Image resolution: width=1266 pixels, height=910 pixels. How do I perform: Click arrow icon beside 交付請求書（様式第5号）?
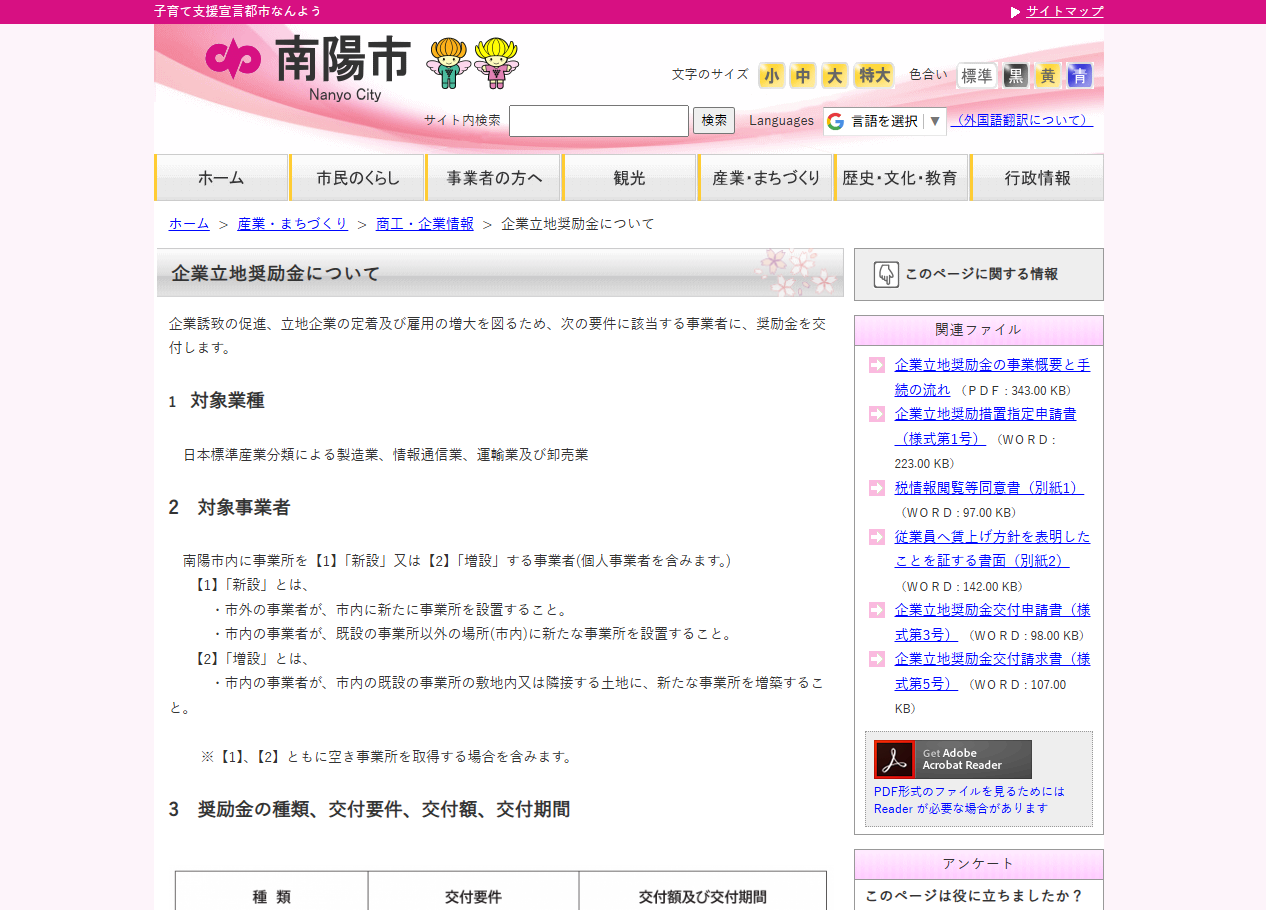(x=877, y=659)
